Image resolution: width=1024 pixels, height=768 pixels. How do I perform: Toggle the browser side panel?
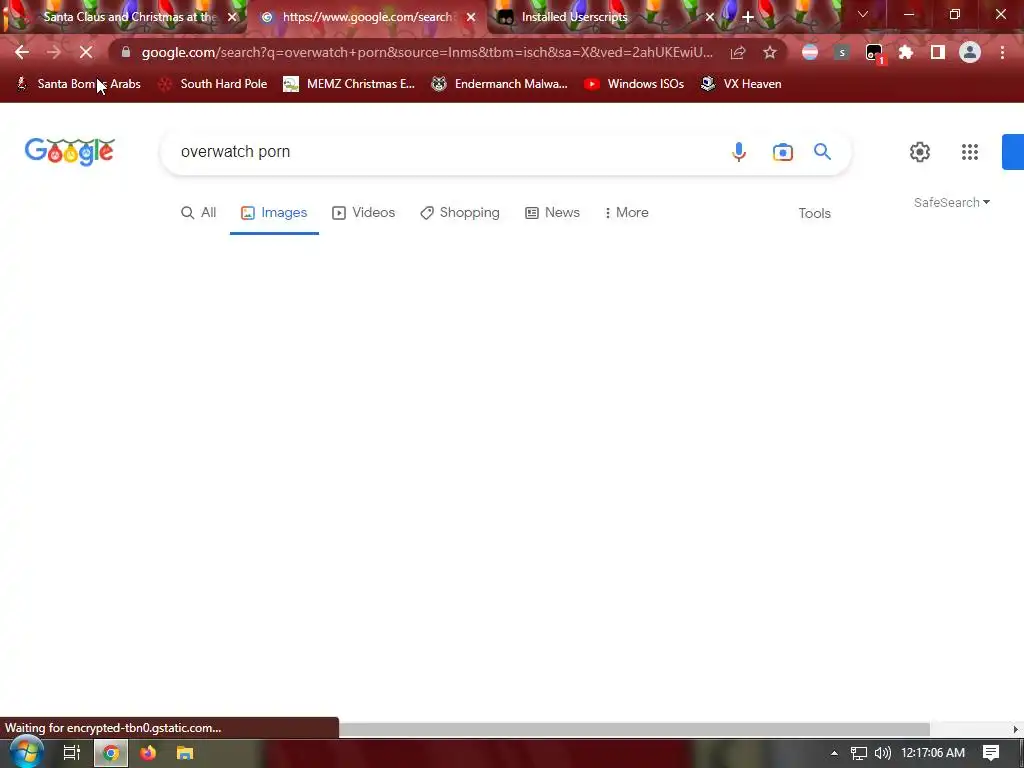tap(938, 52)
